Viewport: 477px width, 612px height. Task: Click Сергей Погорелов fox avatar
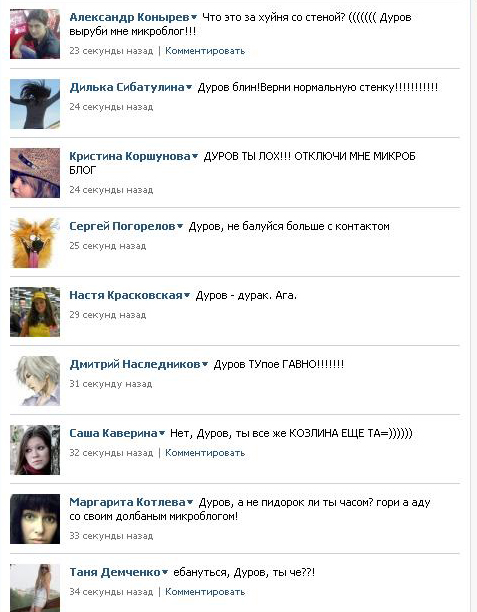tap(35, 243)
